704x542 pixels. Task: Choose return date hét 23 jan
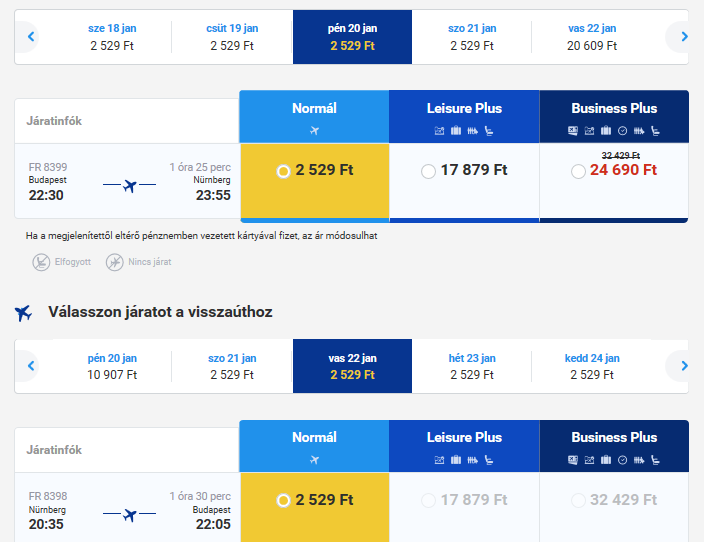coord(472,366)
